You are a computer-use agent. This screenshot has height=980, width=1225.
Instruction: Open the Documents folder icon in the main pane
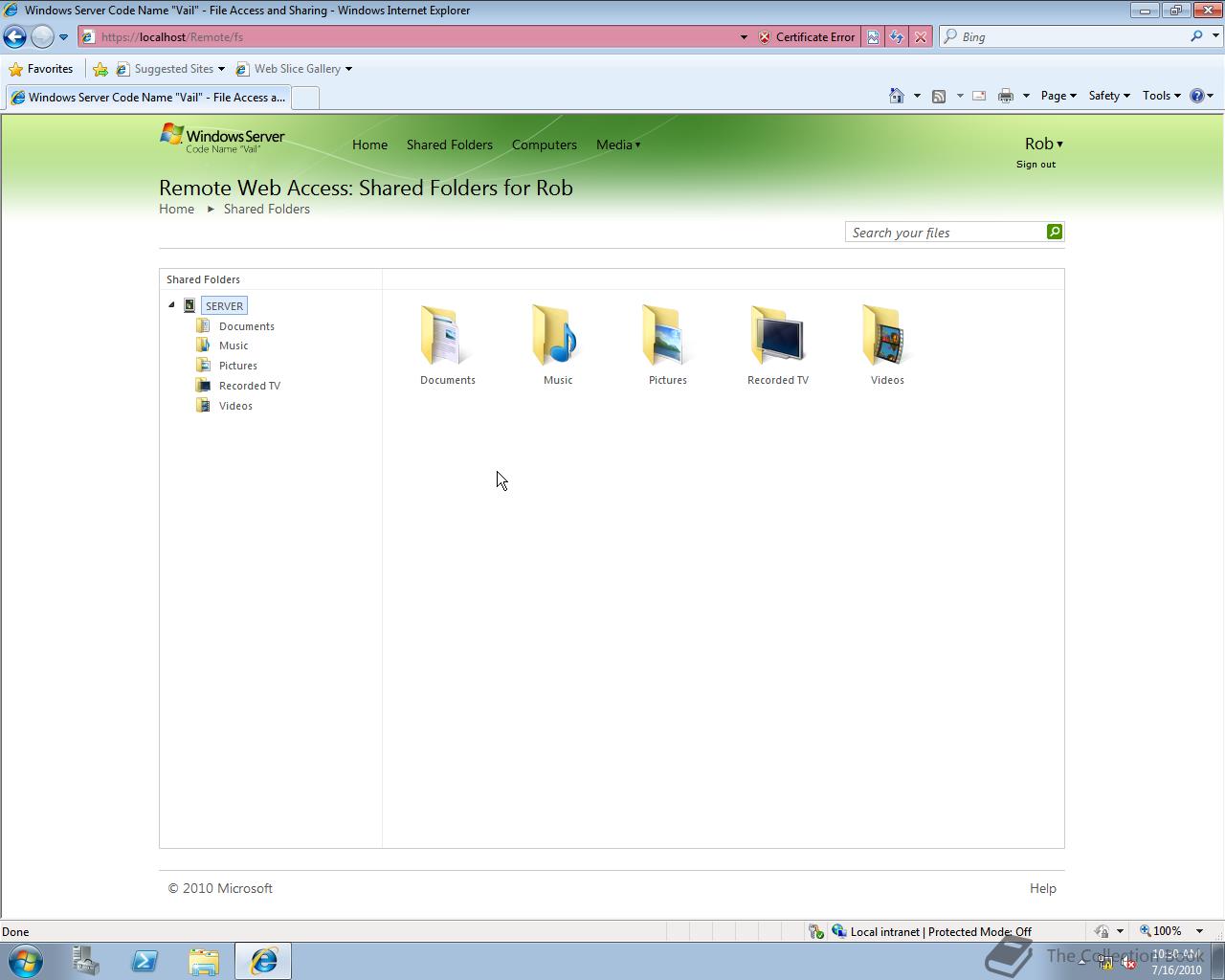click(447, 336)
